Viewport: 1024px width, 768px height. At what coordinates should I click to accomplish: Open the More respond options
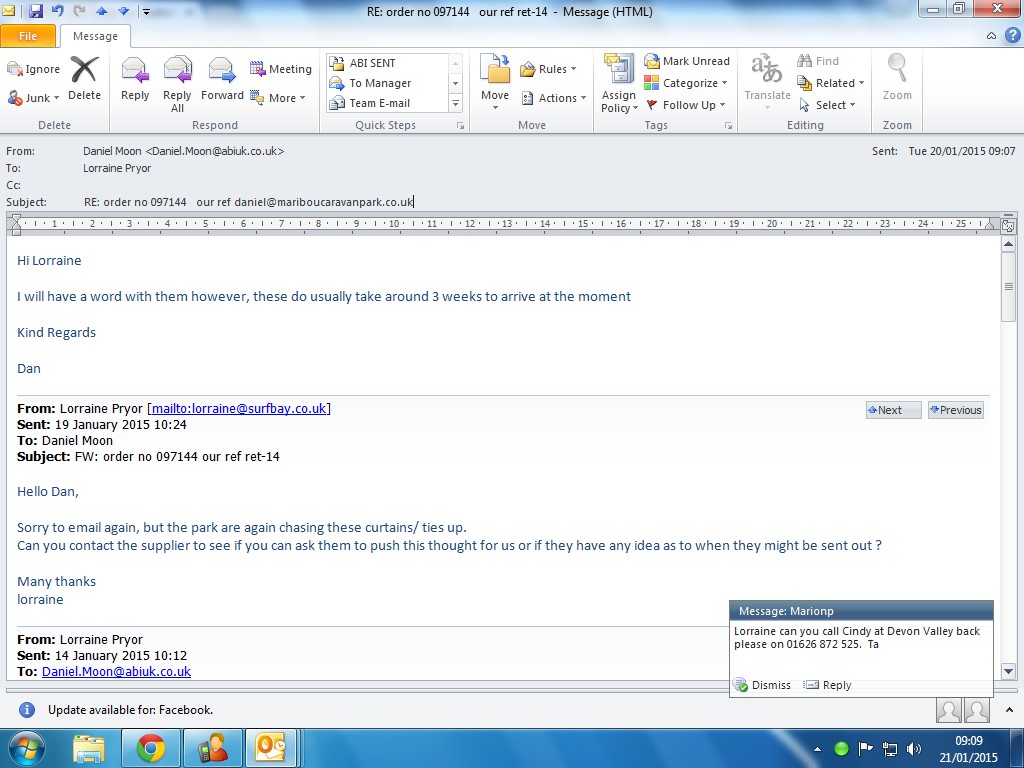(x=278, y=98)
